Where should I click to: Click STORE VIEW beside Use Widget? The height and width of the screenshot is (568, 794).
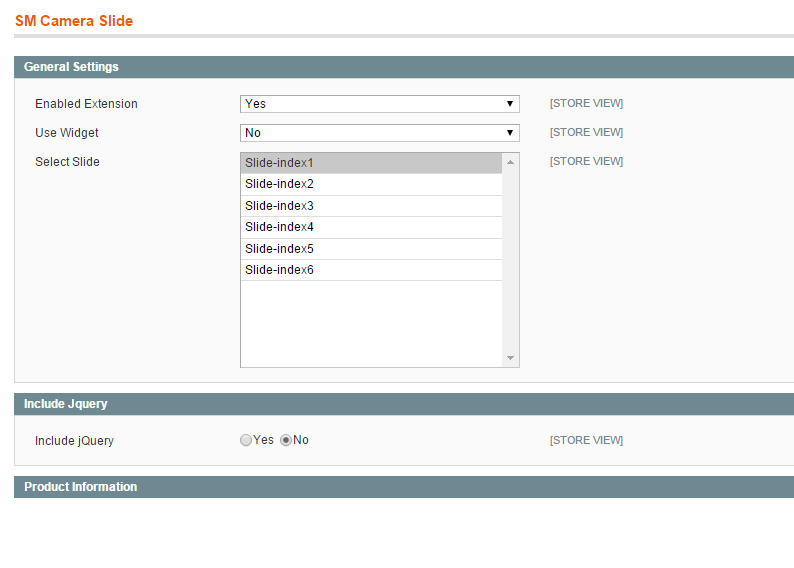(x=586, y=132)
